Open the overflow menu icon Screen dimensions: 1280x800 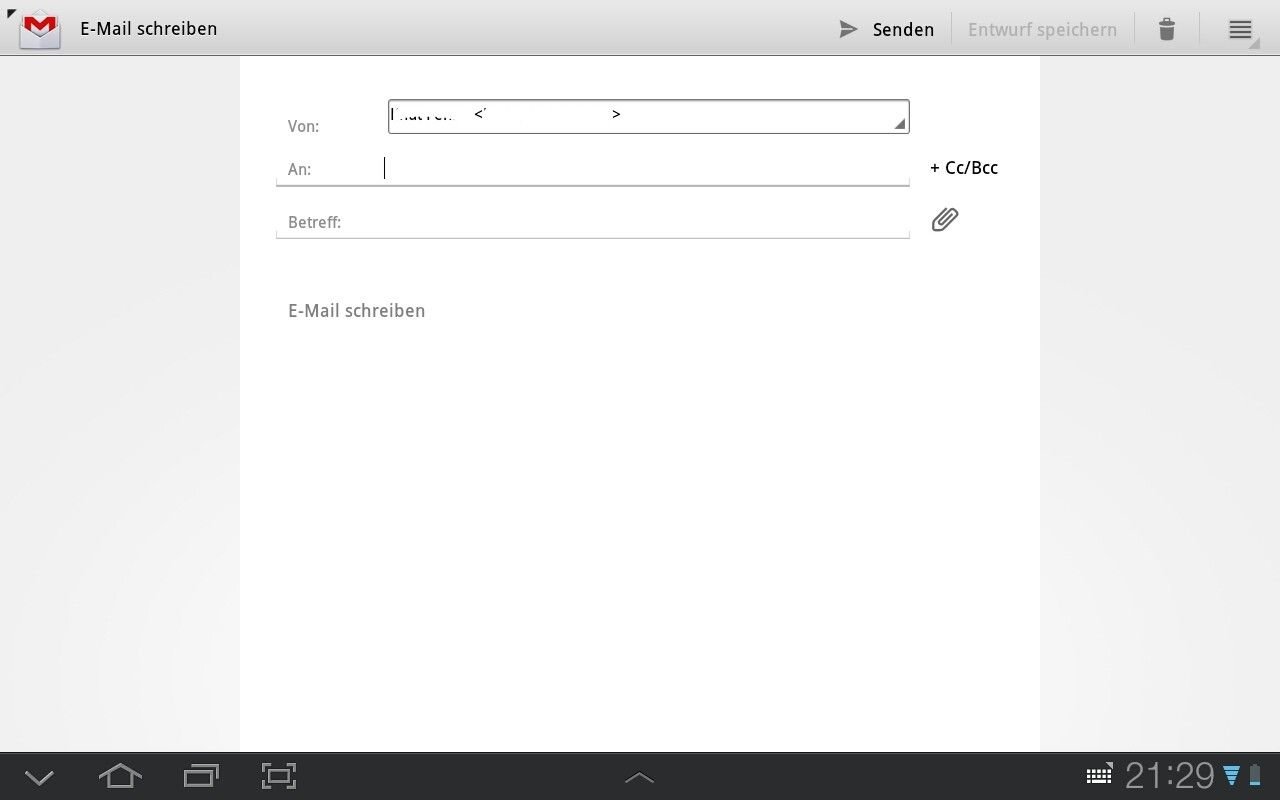(x=1240, y=29)
